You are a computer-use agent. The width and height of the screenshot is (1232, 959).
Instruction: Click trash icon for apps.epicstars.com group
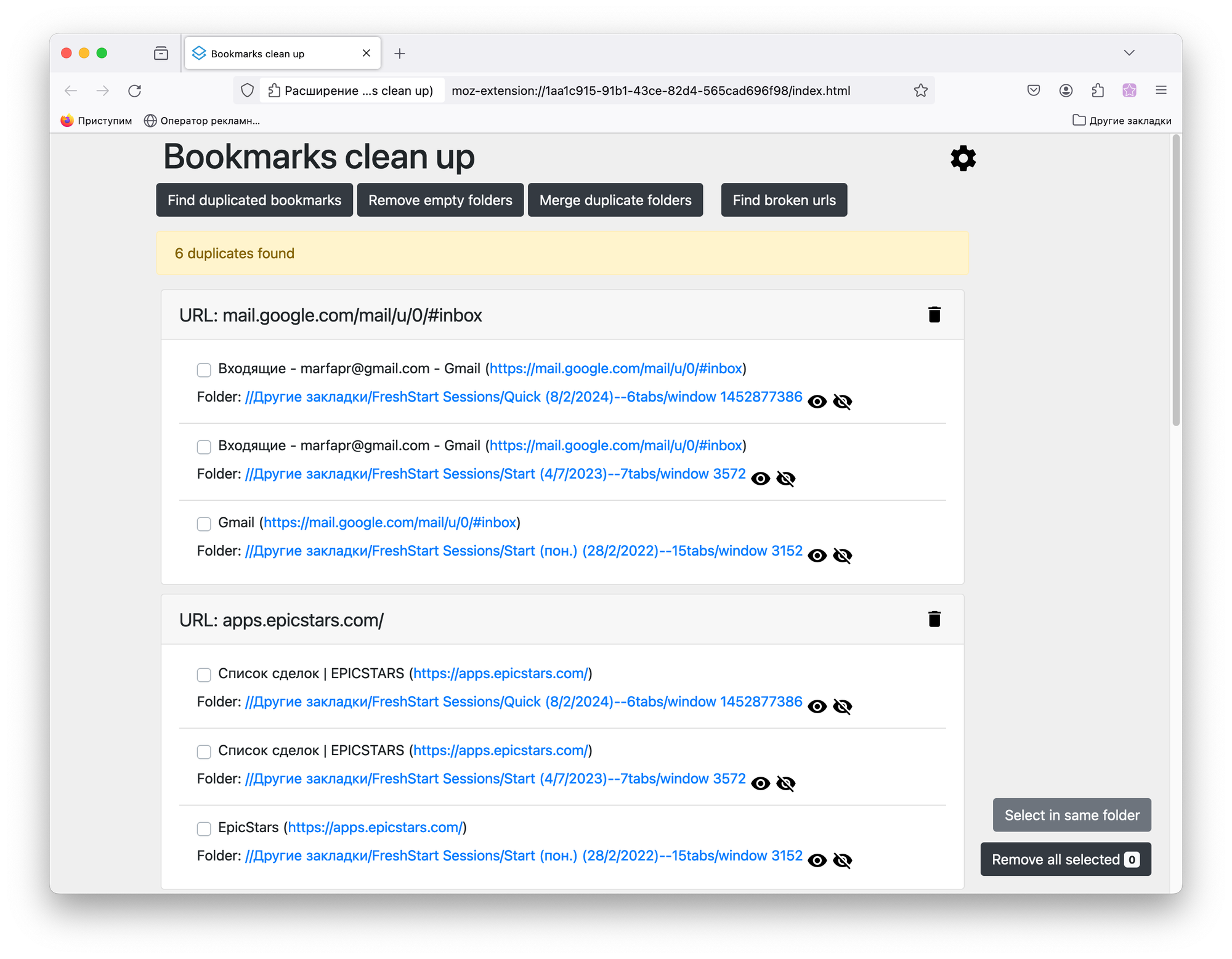coord(934,619)
